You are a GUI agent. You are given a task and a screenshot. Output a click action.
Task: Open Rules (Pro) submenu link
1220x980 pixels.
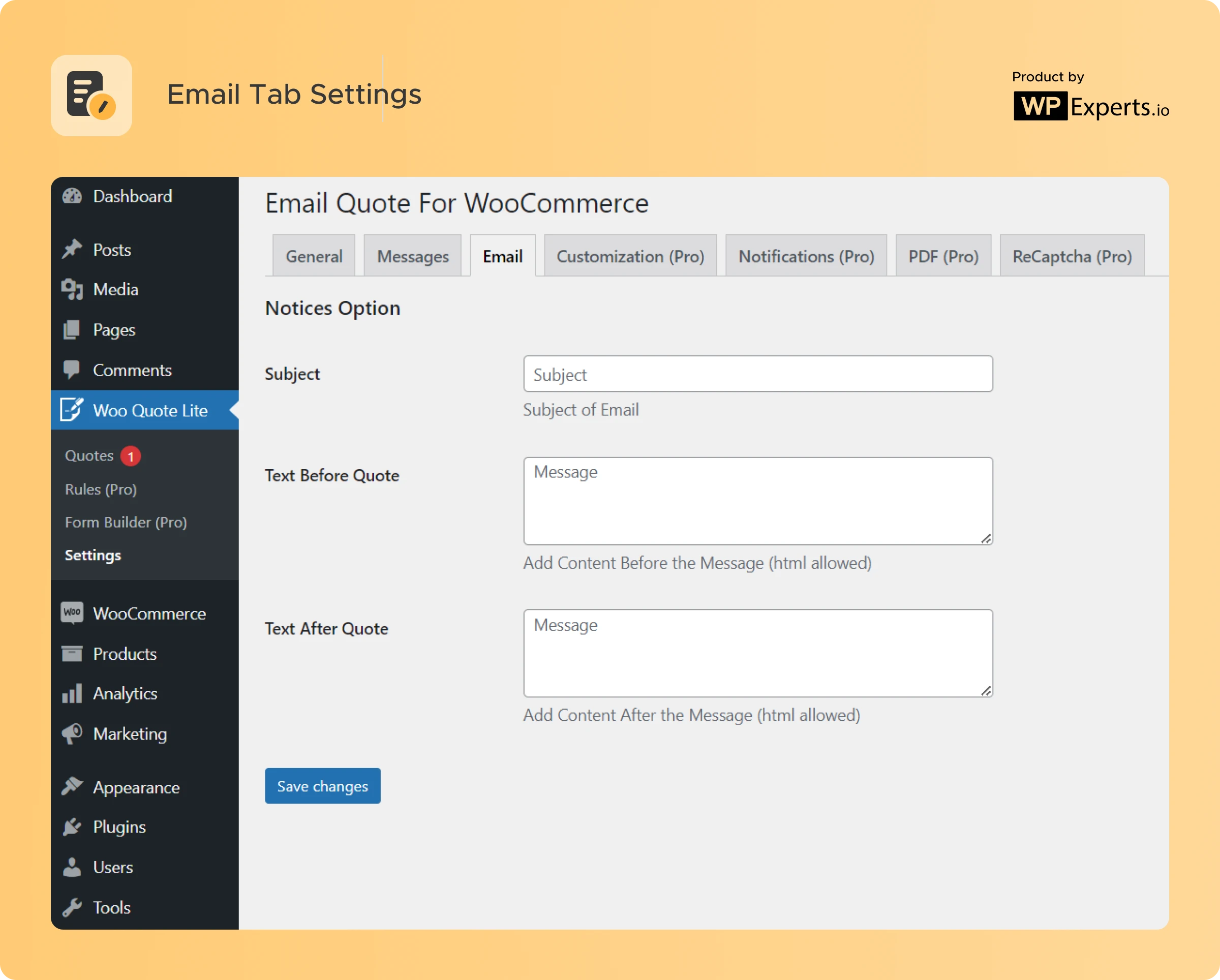pyautogui.click(x=101, y=489)
